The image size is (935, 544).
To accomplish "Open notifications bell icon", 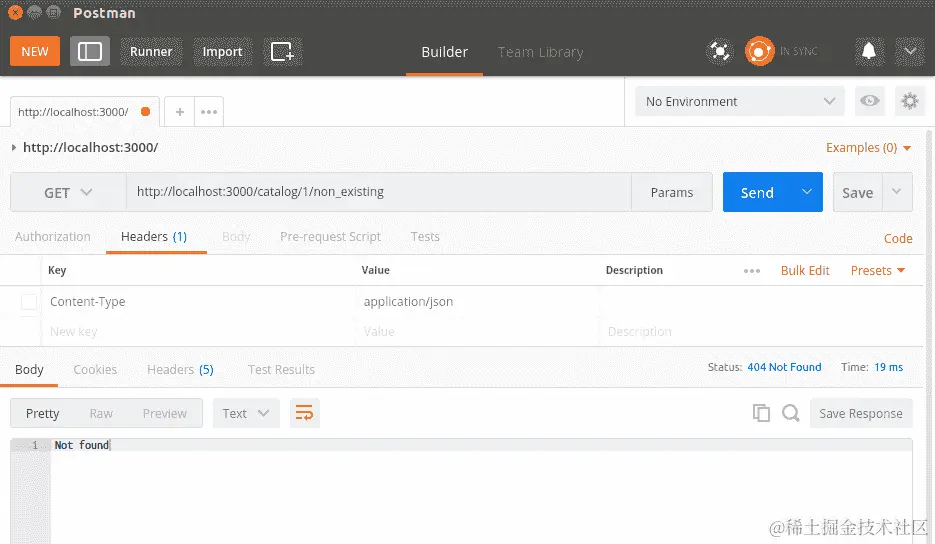I will [869, 51].
